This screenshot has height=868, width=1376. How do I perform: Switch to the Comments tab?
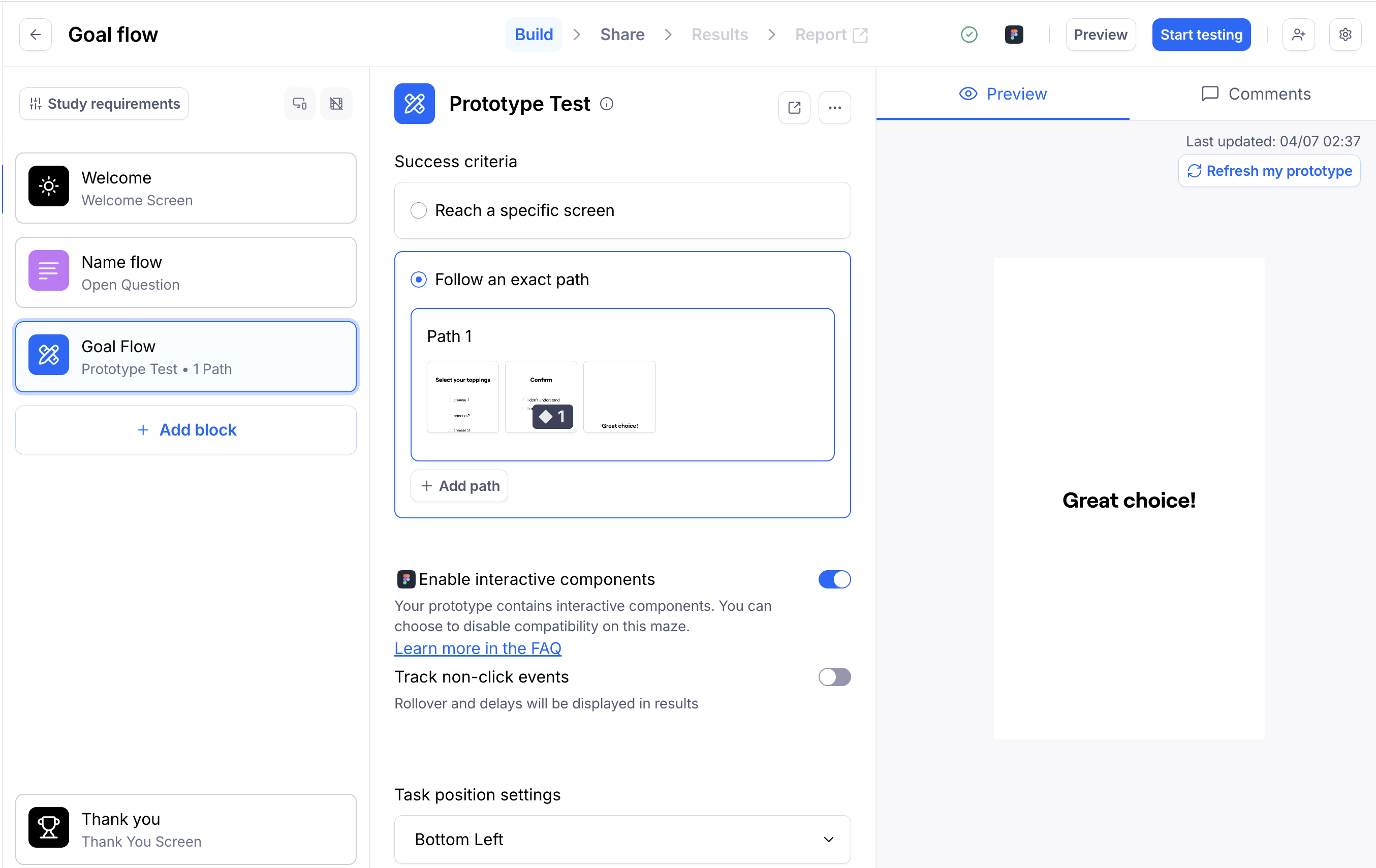pos(1256,94)
